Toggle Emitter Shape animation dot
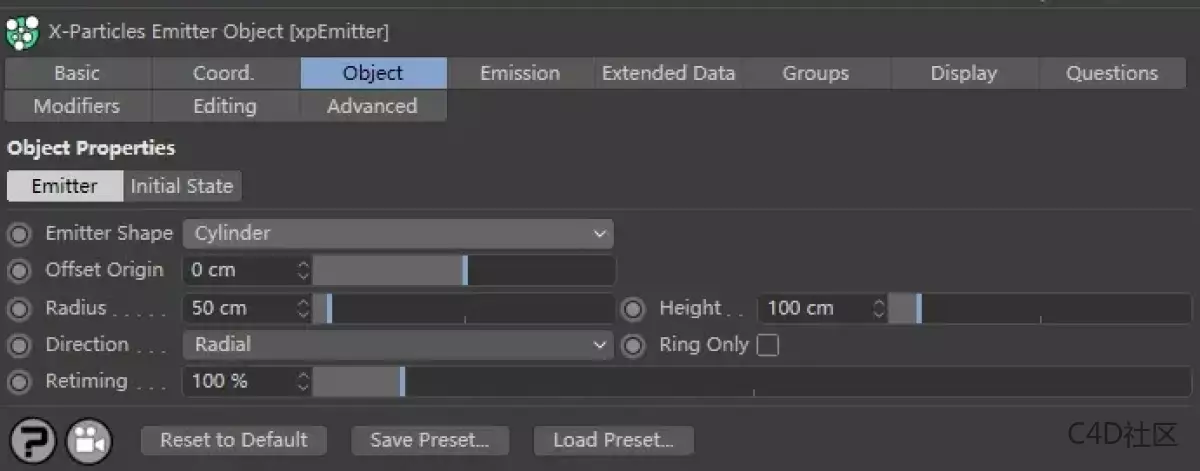This screenshot has height=471, width=1200. coord(19,235)
